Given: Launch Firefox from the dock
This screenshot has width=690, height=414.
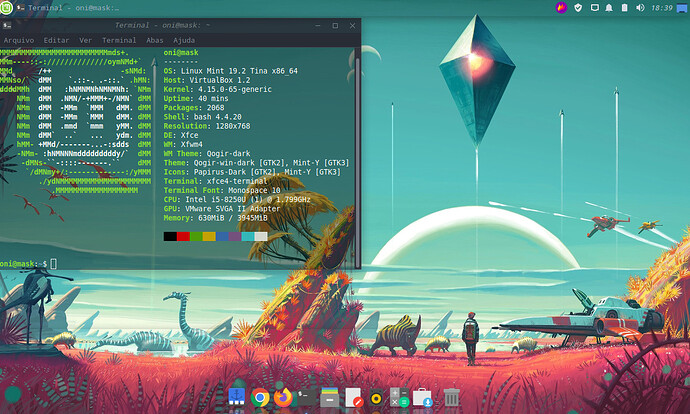Looking at the screenshot, I should [x=283, y=397].
